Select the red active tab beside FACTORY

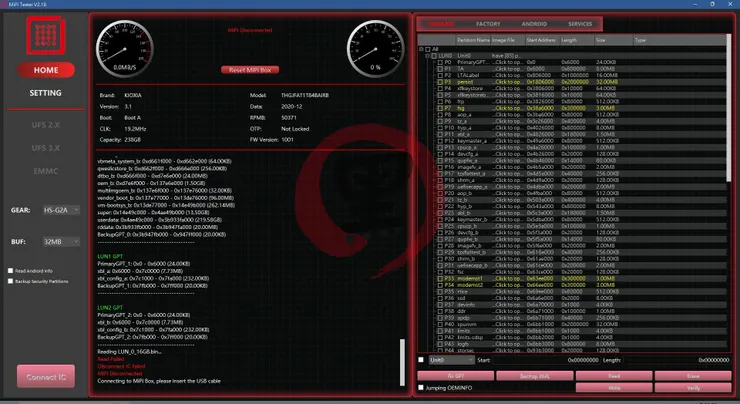(442, 24)
